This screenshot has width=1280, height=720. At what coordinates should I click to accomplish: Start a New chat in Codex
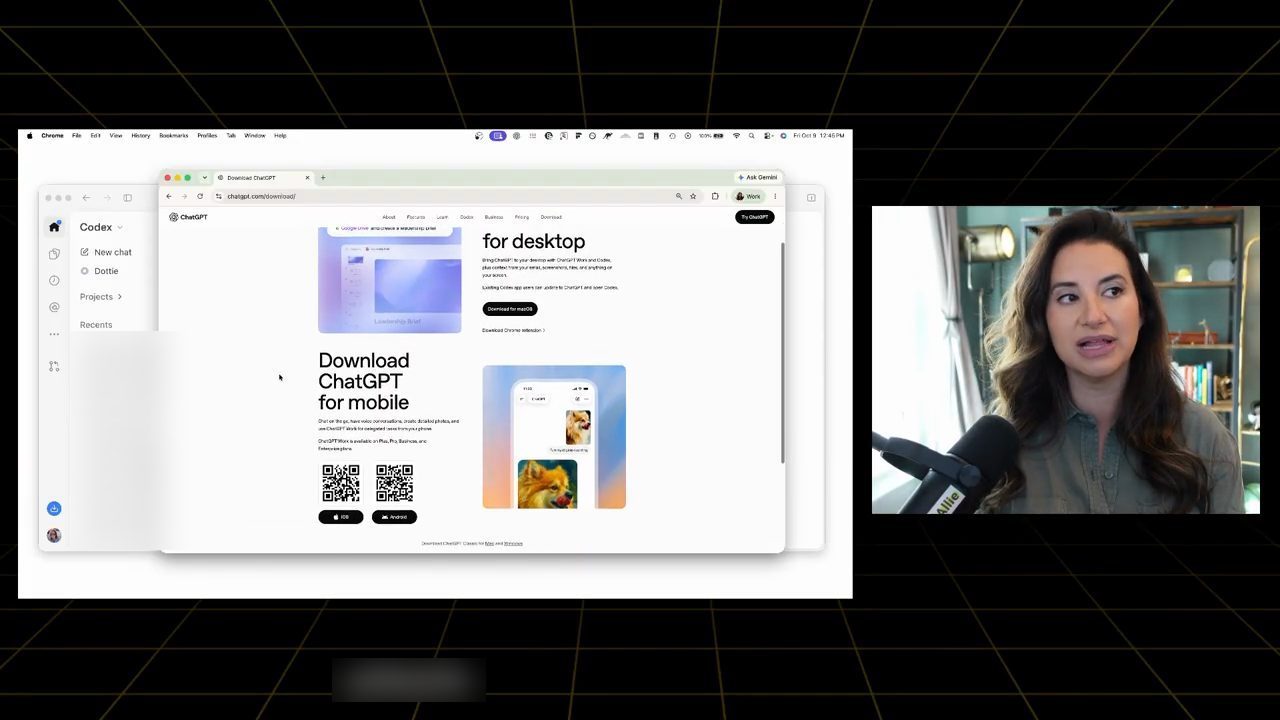tap(106, 252)
